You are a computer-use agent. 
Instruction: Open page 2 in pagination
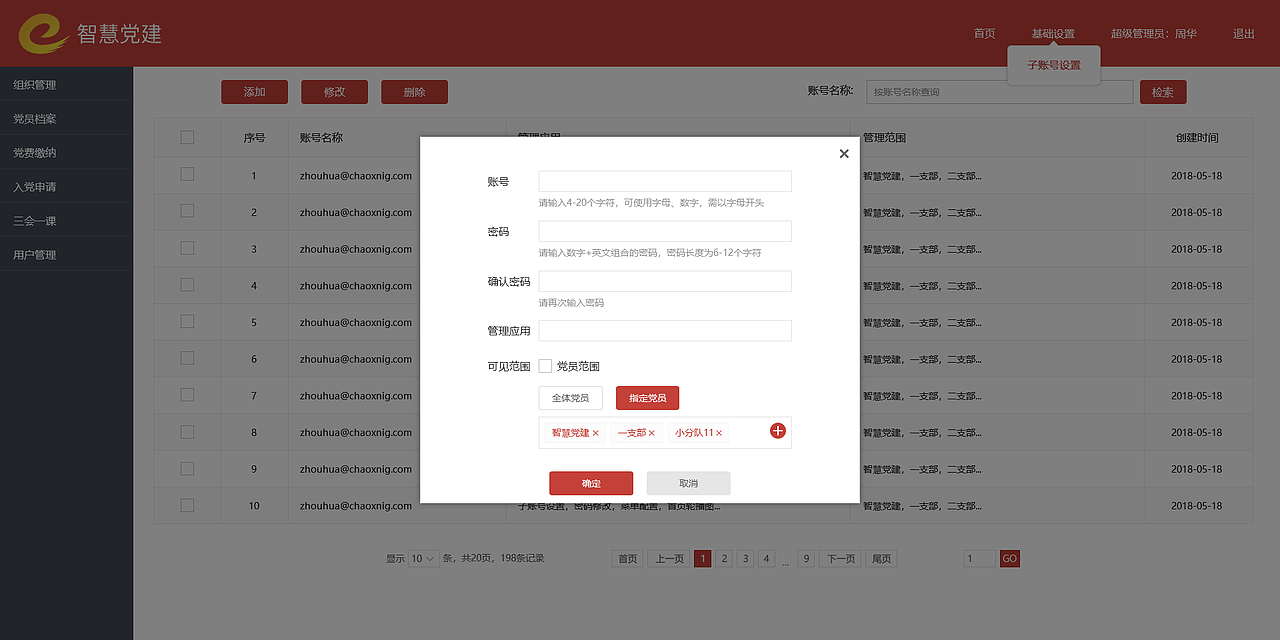[x=724, y=558]
